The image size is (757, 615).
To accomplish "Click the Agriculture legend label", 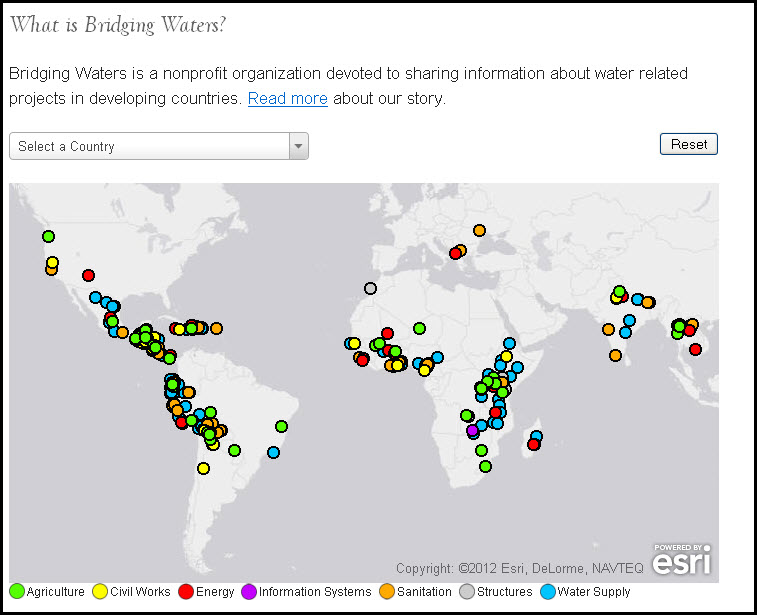I will pos(56,592).
